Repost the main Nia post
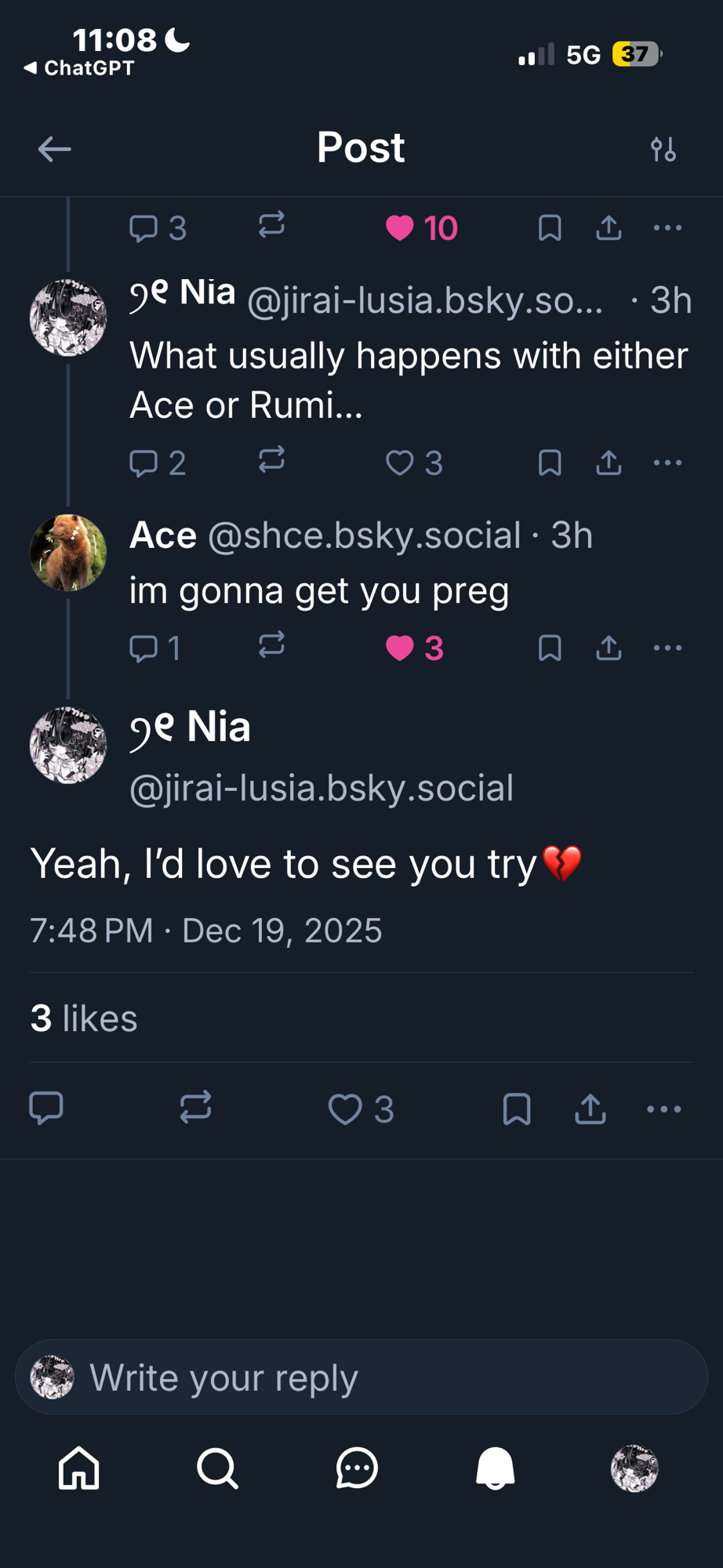Screen dimensions: 723x1568 point(195,1108)
